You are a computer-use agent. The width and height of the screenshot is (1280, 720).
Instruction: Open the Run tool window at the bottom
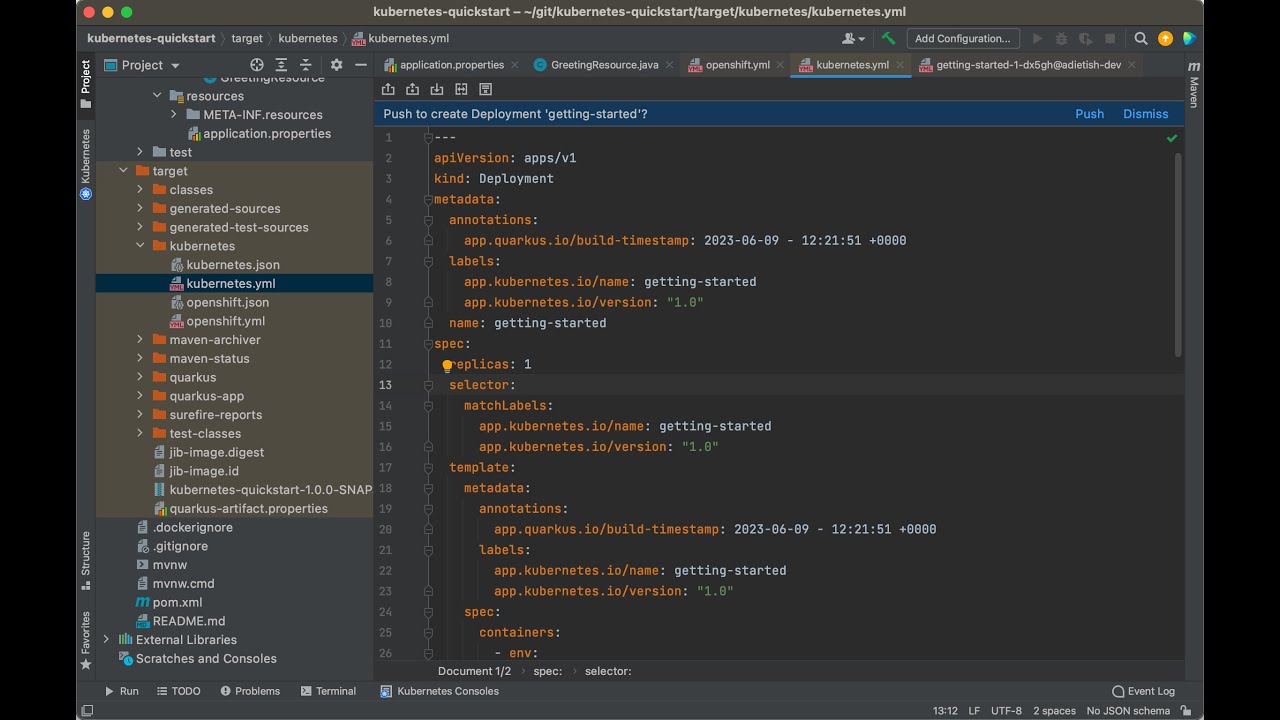pos(122,691)
